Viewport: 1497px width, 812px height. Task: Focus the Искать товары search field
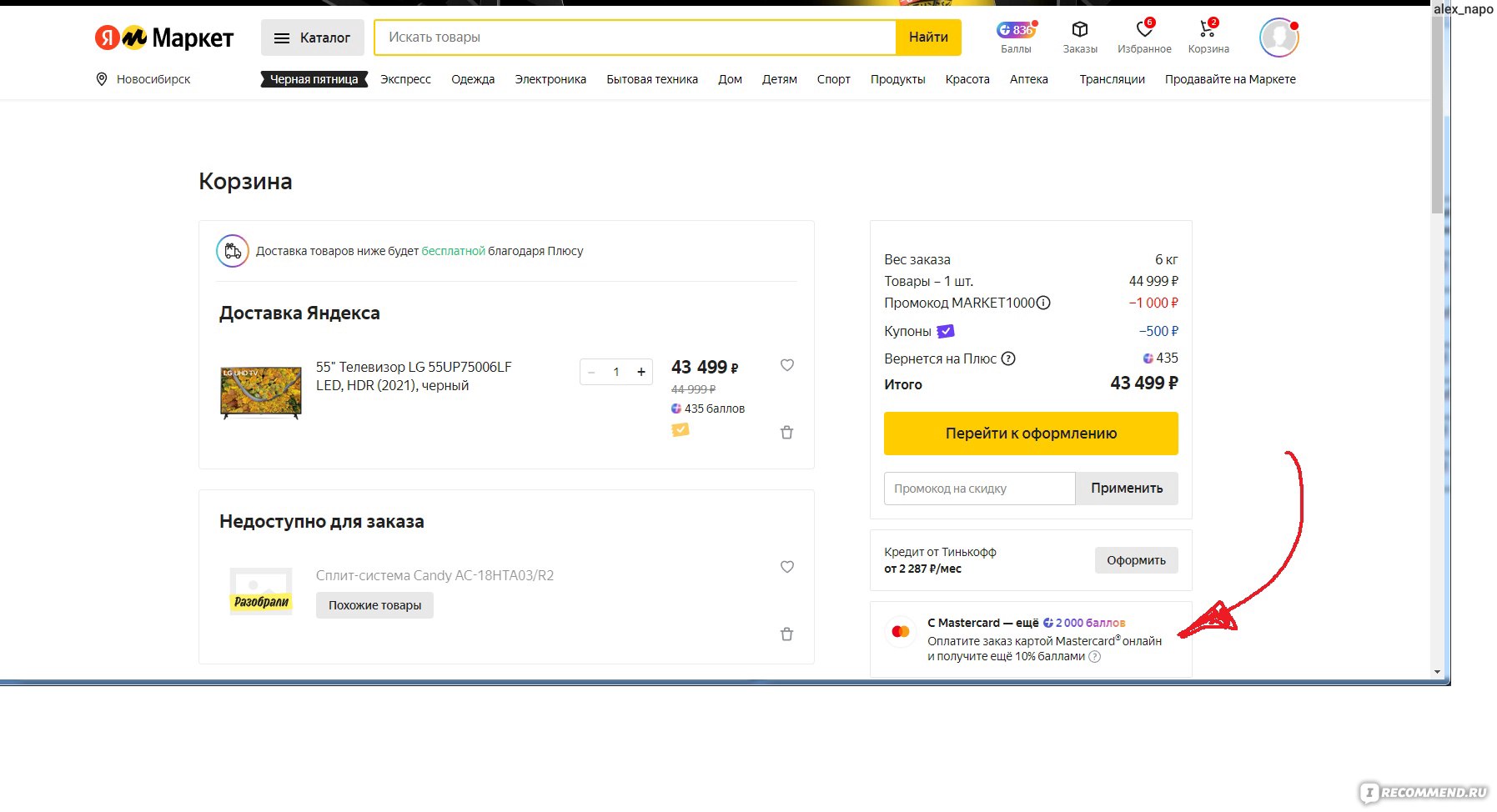tap(635, 38)
